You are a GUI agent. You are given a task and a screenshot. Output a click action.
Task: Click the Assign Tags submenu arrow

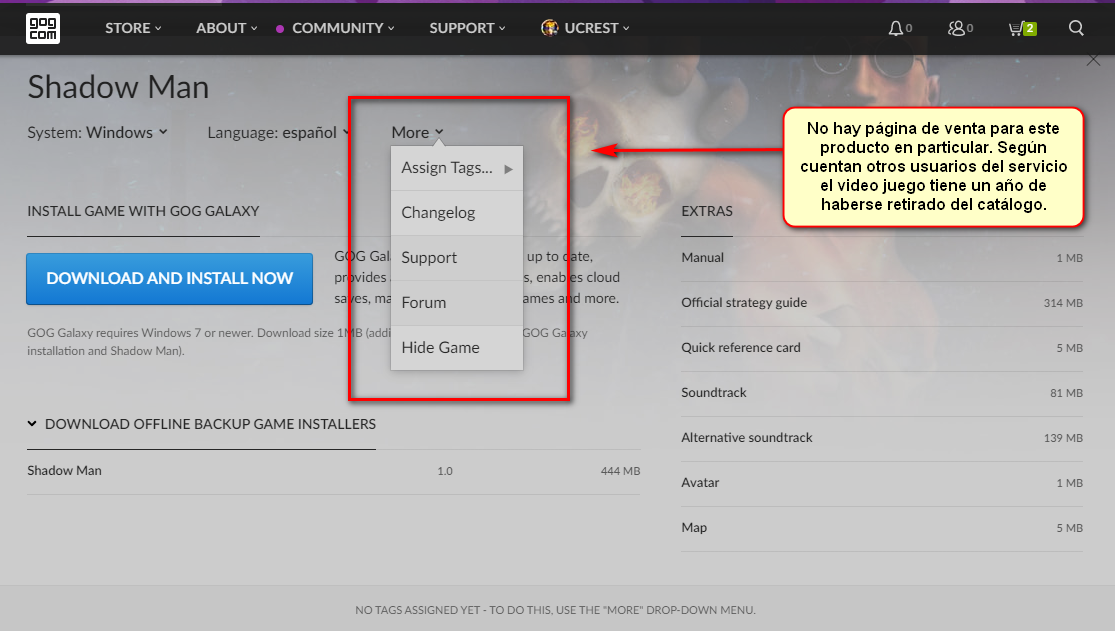(508, 169)
